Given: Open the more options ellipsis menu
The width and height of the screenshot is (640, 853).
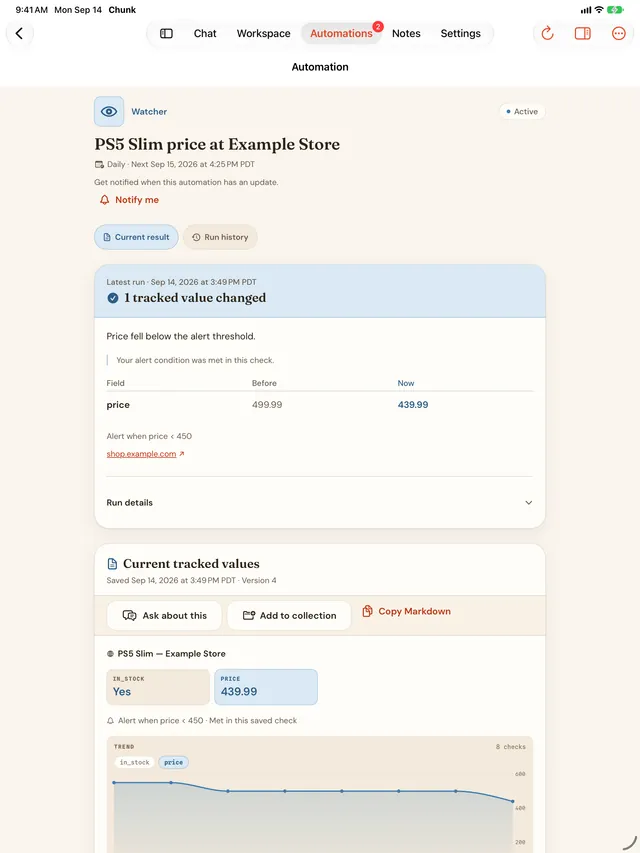Looking at the screenshot, I should point(619,34).
